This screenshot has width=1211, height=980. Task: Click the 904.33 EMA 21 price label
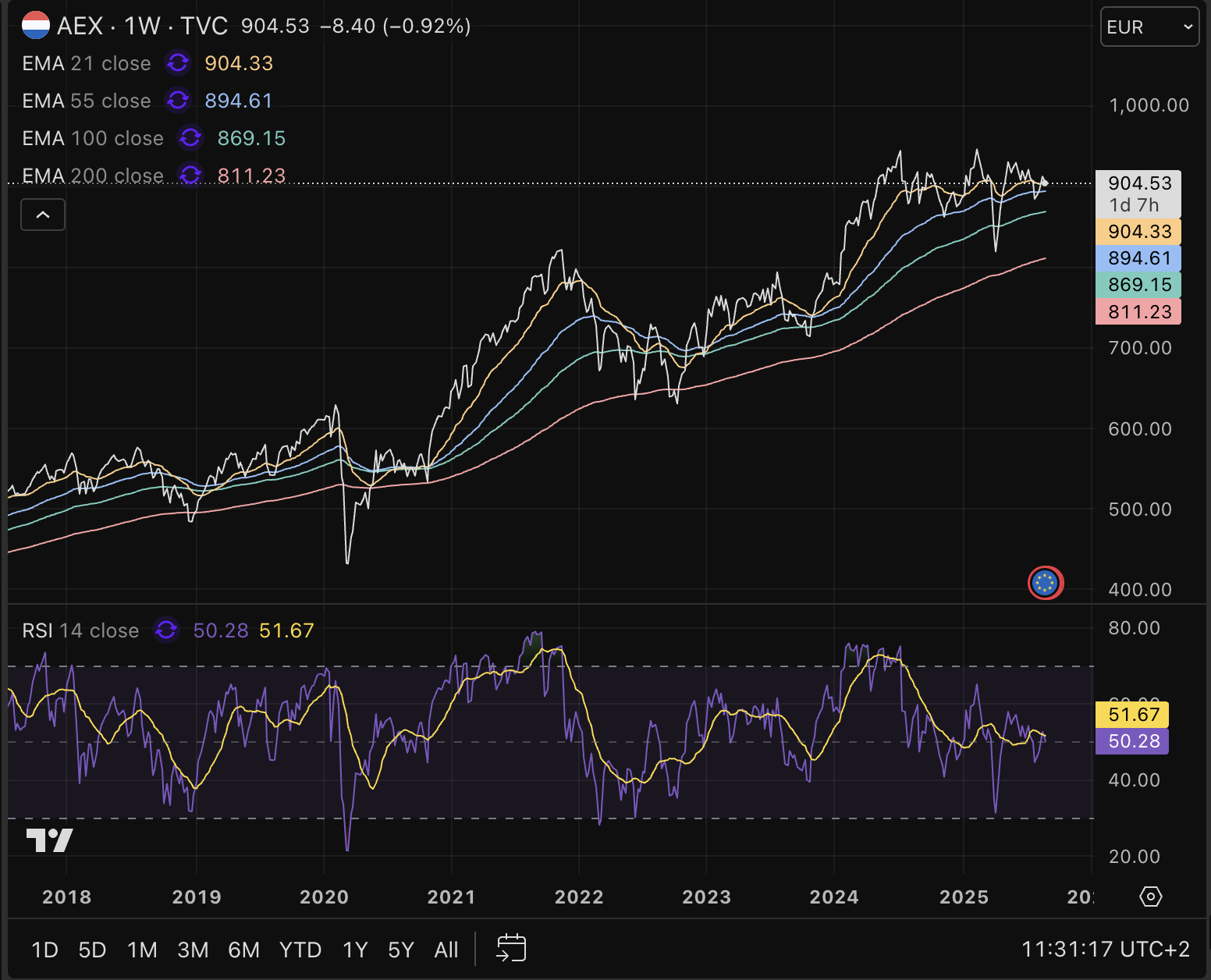[x=1138, y=232]
